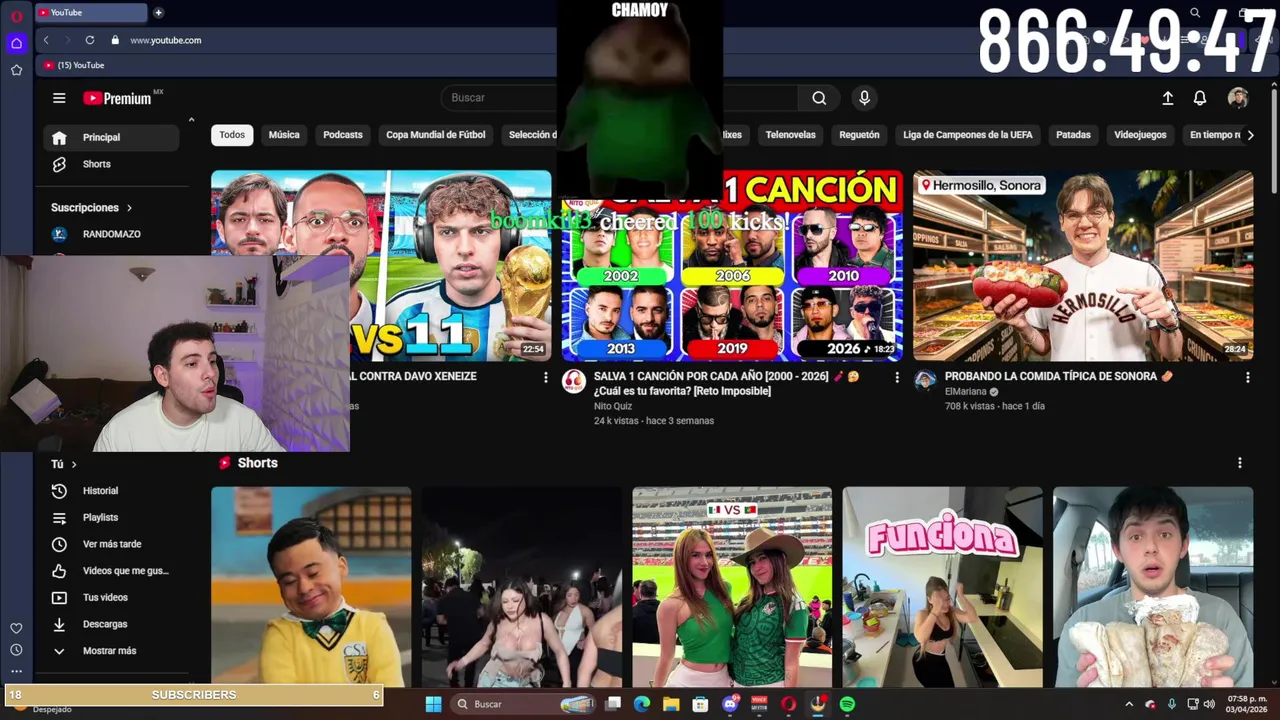Open options for the Comida Típica de Sonora video
The height and width of the screenshot is (720, 1280).
tap(1247, 377)
